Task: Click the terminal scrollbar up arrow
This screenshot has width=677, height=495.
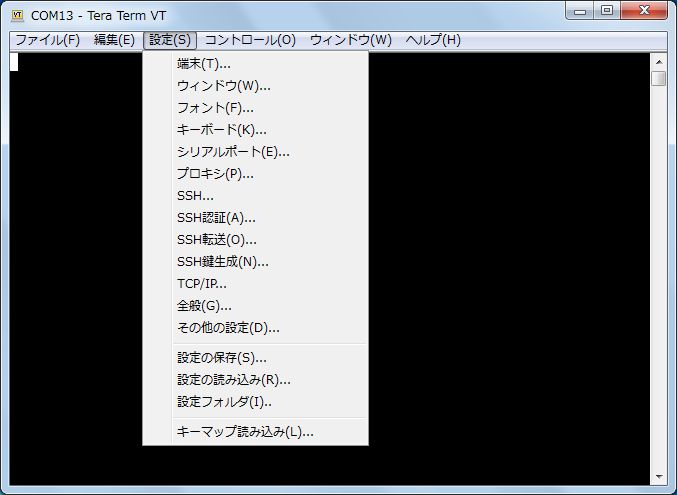Action: (659, 62)
